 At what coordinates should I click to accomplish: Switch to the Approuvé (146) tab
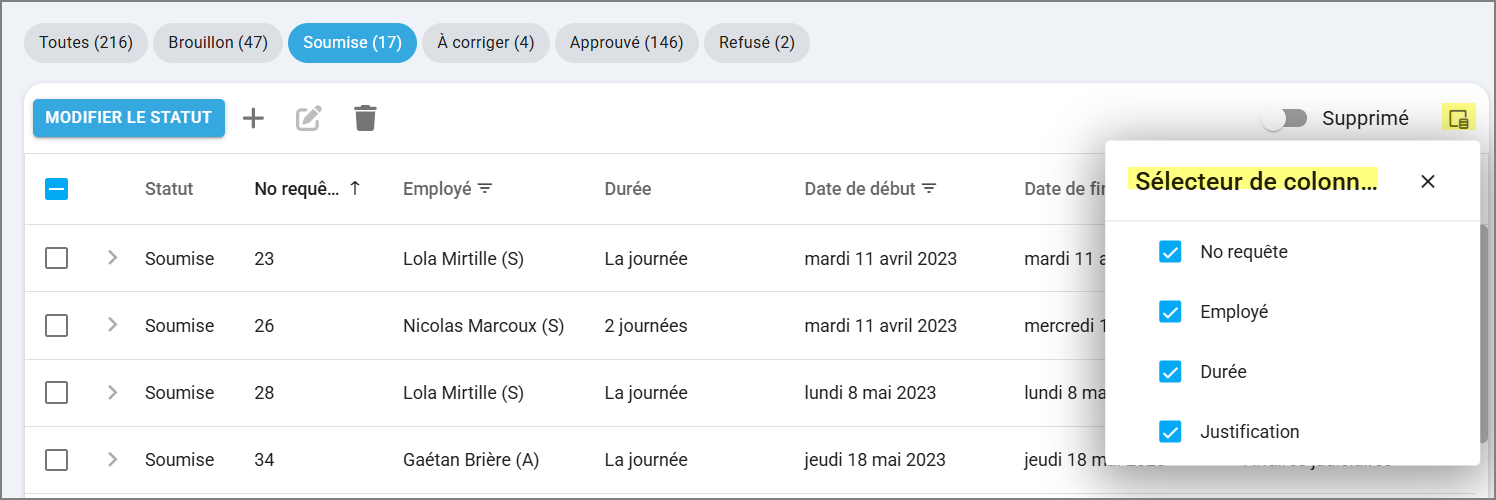pyautogui.click(x=626, y=43)
